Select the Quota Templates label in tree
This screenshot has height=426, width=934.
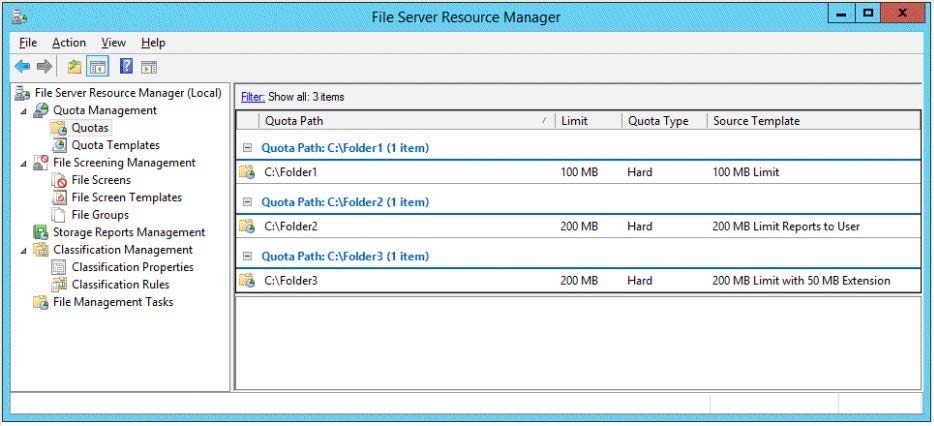(116, 145)
